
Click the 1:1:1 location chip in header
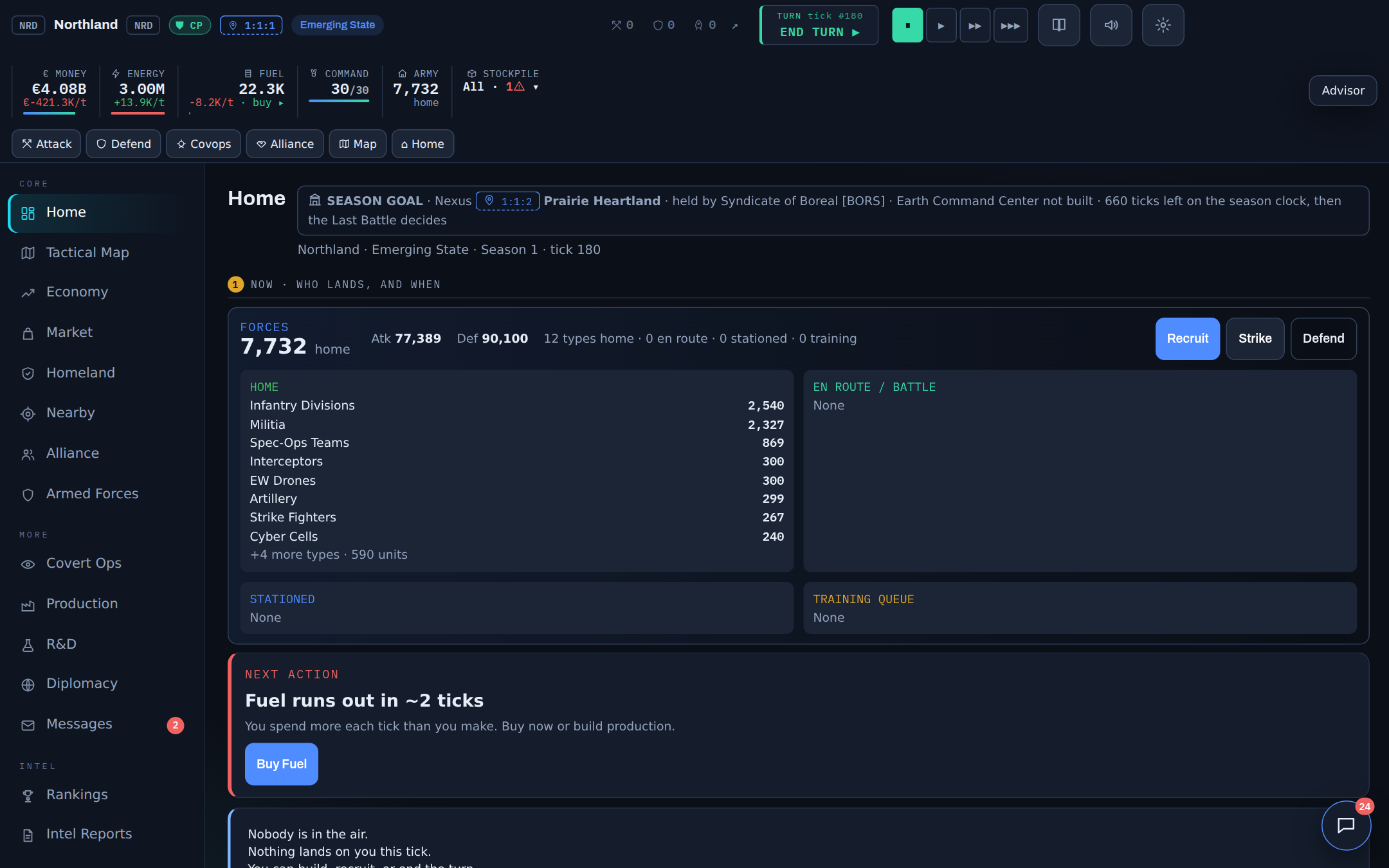(x=251, y=25)
